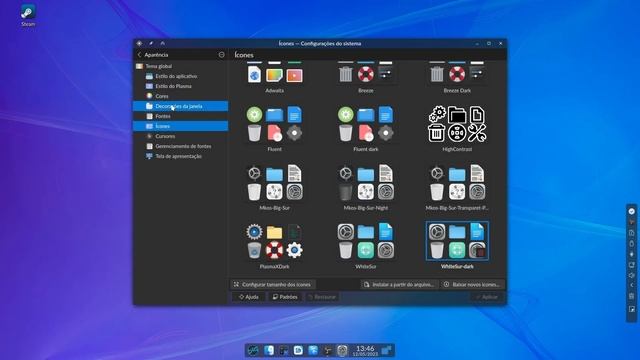Expand hidden tray icons with the chevron

632,285
